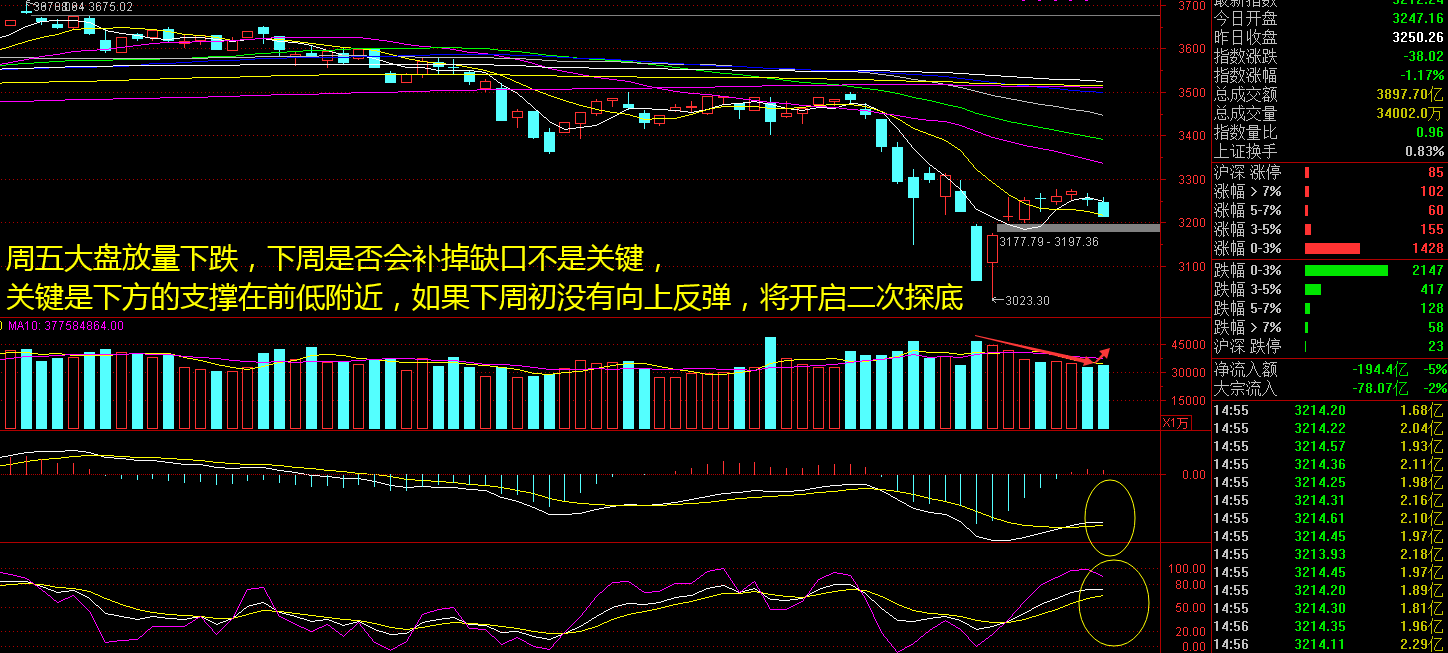Click the 总成交额 label

(1245, 94)
